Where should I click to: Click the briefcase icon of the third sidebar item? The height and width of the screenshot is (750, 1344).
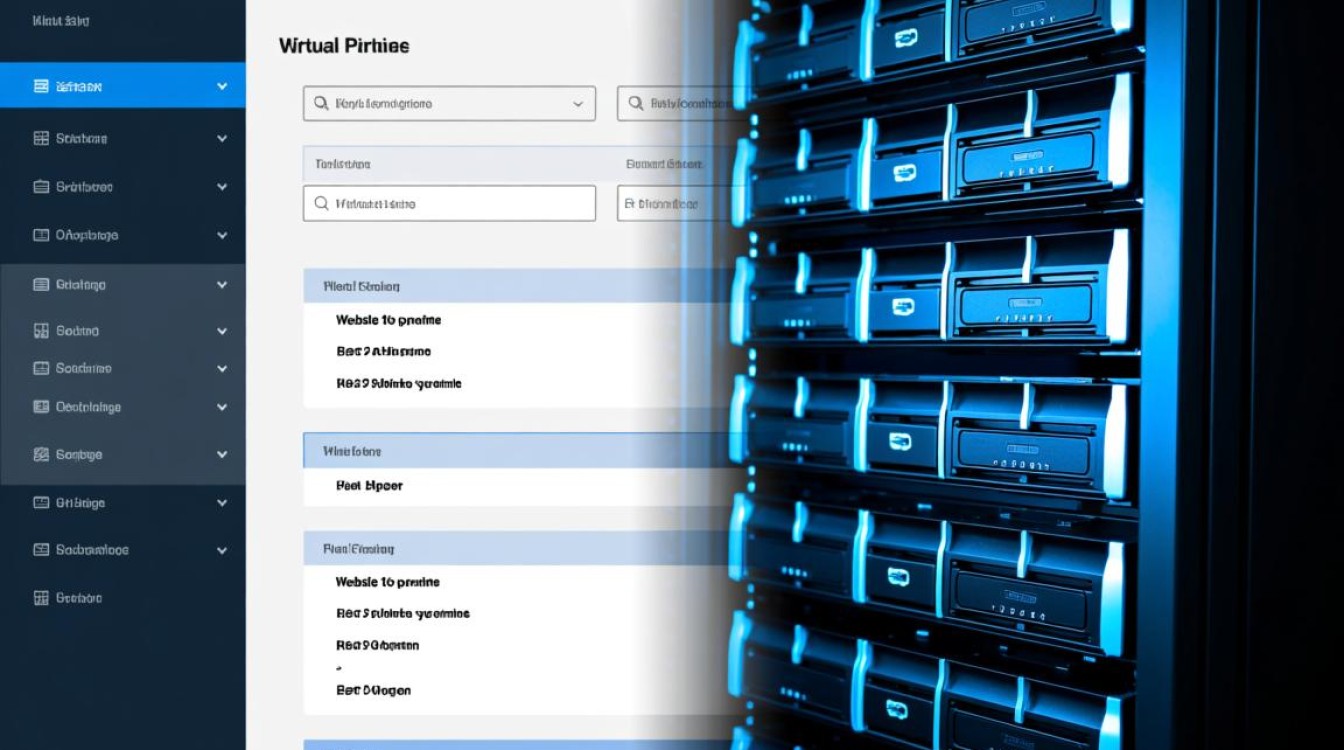coord(41,187)
